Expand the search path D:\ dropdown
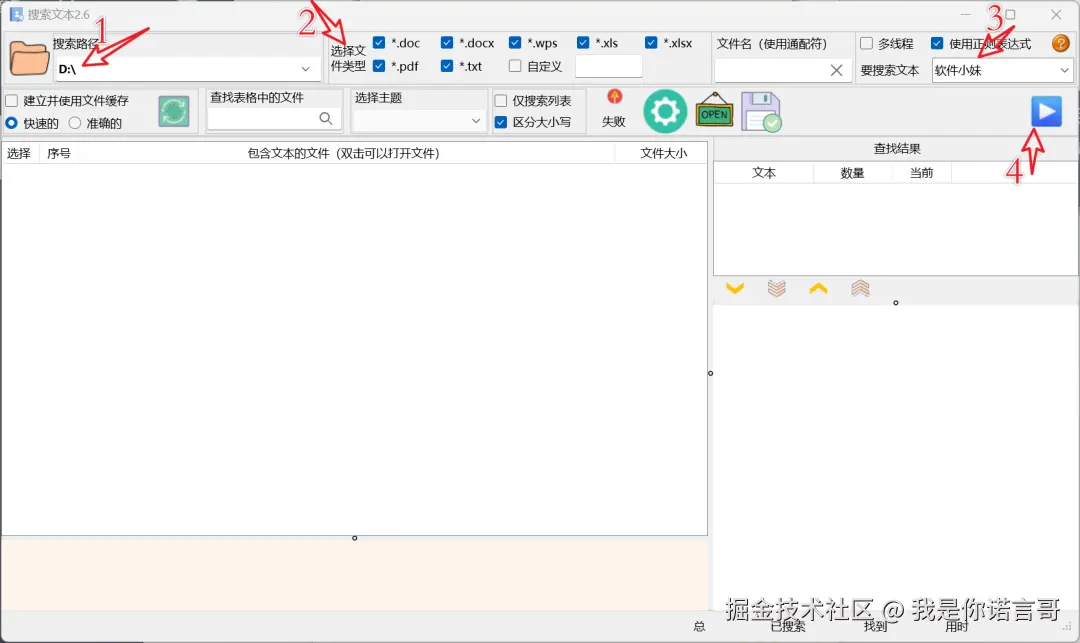 (x=305, y=69)
